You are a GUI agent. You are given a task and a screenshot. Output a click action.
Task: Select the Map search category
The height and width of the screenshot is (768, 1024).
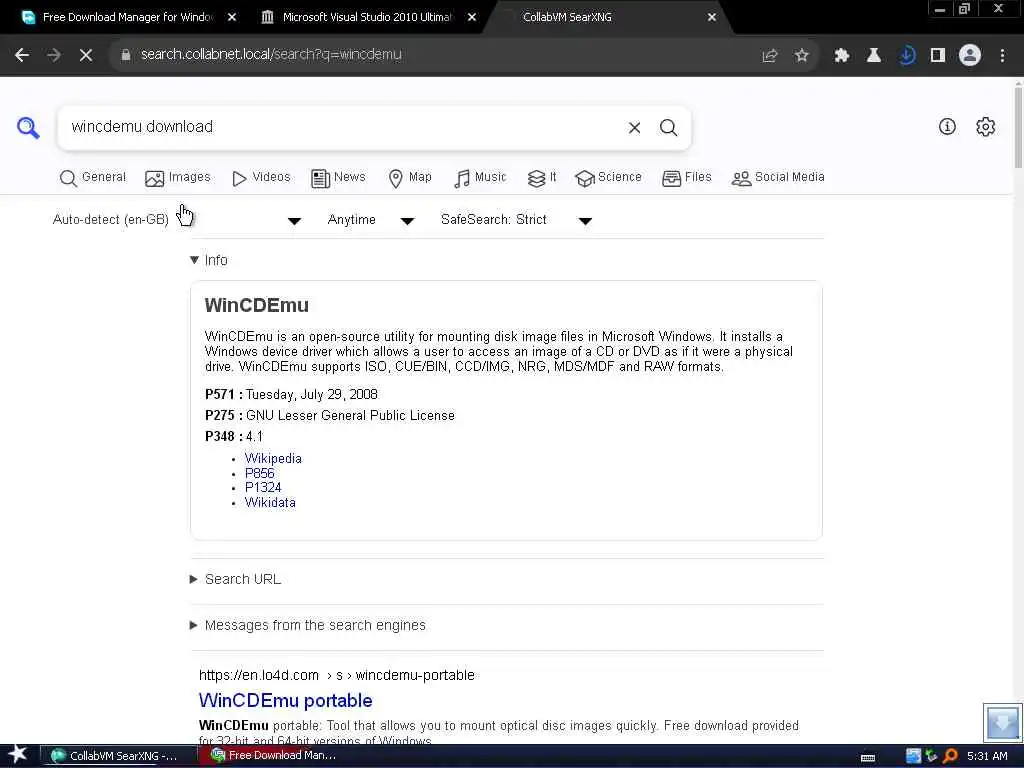point(409,178)
